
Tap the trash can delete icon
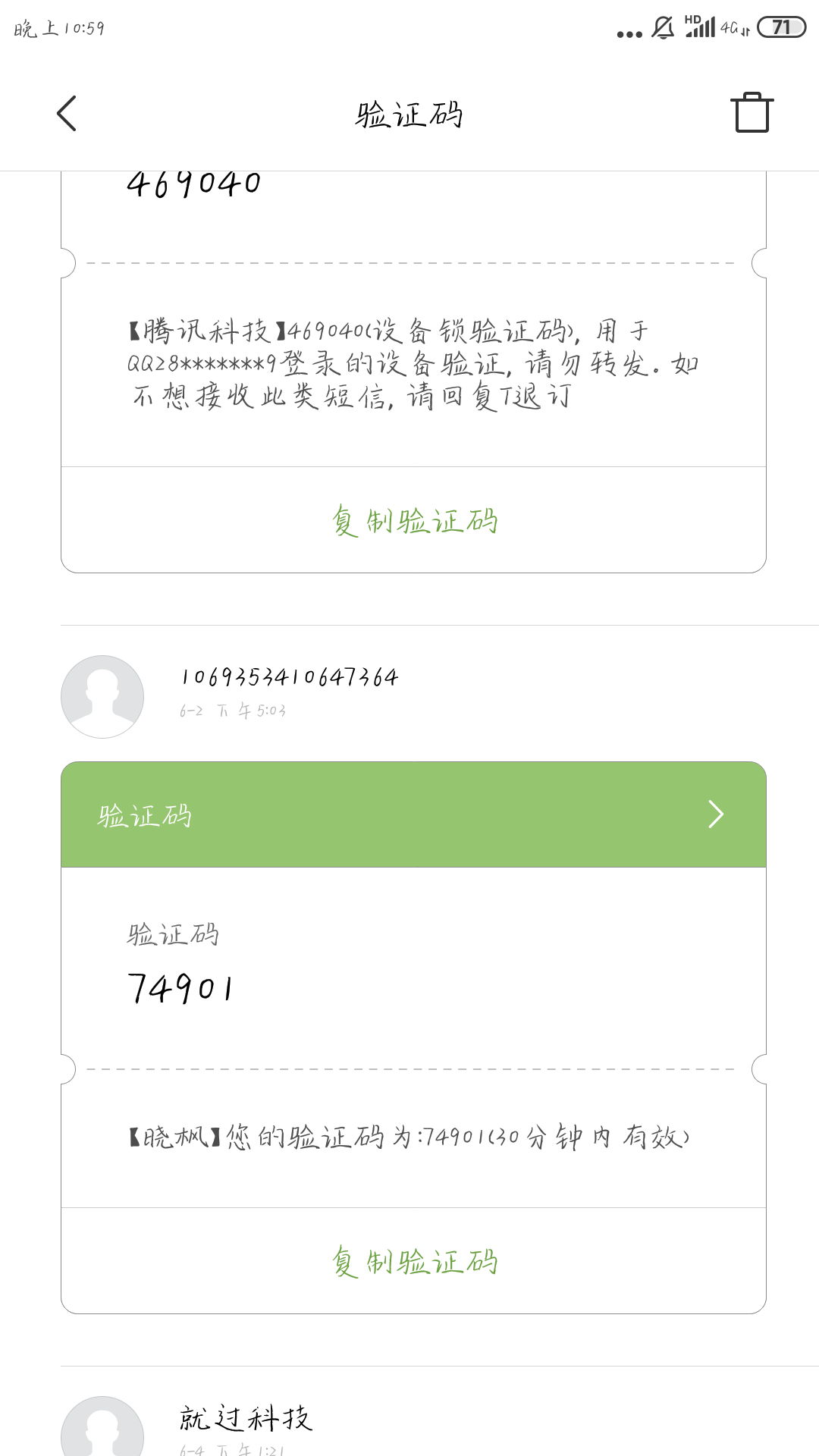coord(752,113)
